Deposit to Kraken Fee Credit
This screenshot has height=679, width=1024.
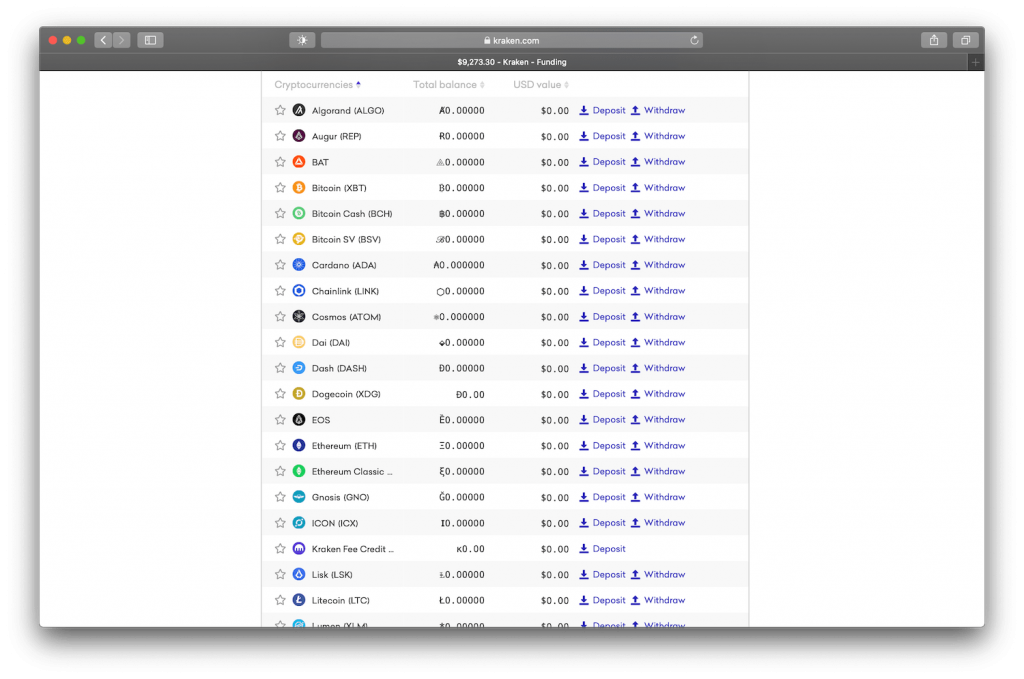coord(602,548)
